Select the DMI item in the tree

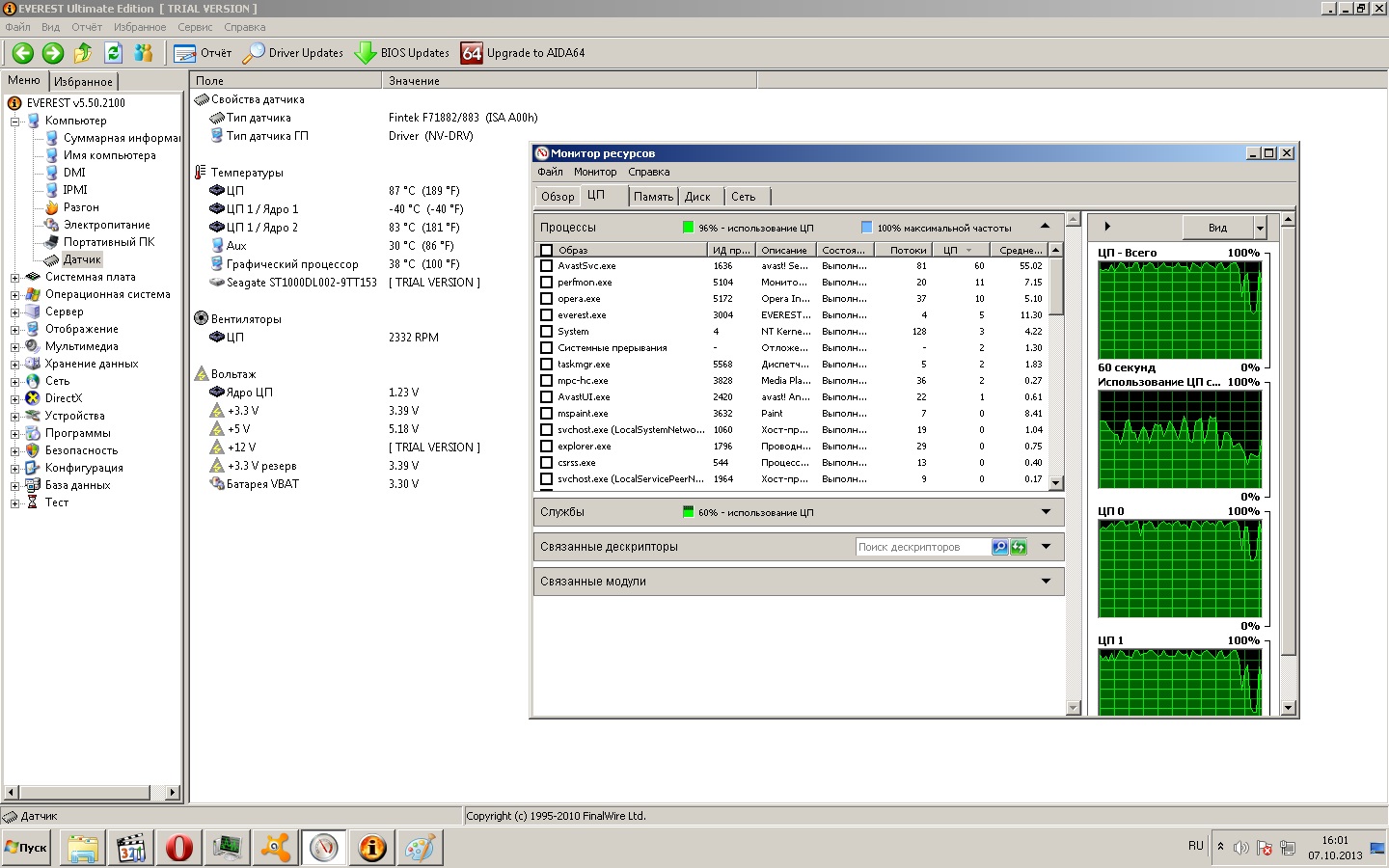(x=74, y=173)
